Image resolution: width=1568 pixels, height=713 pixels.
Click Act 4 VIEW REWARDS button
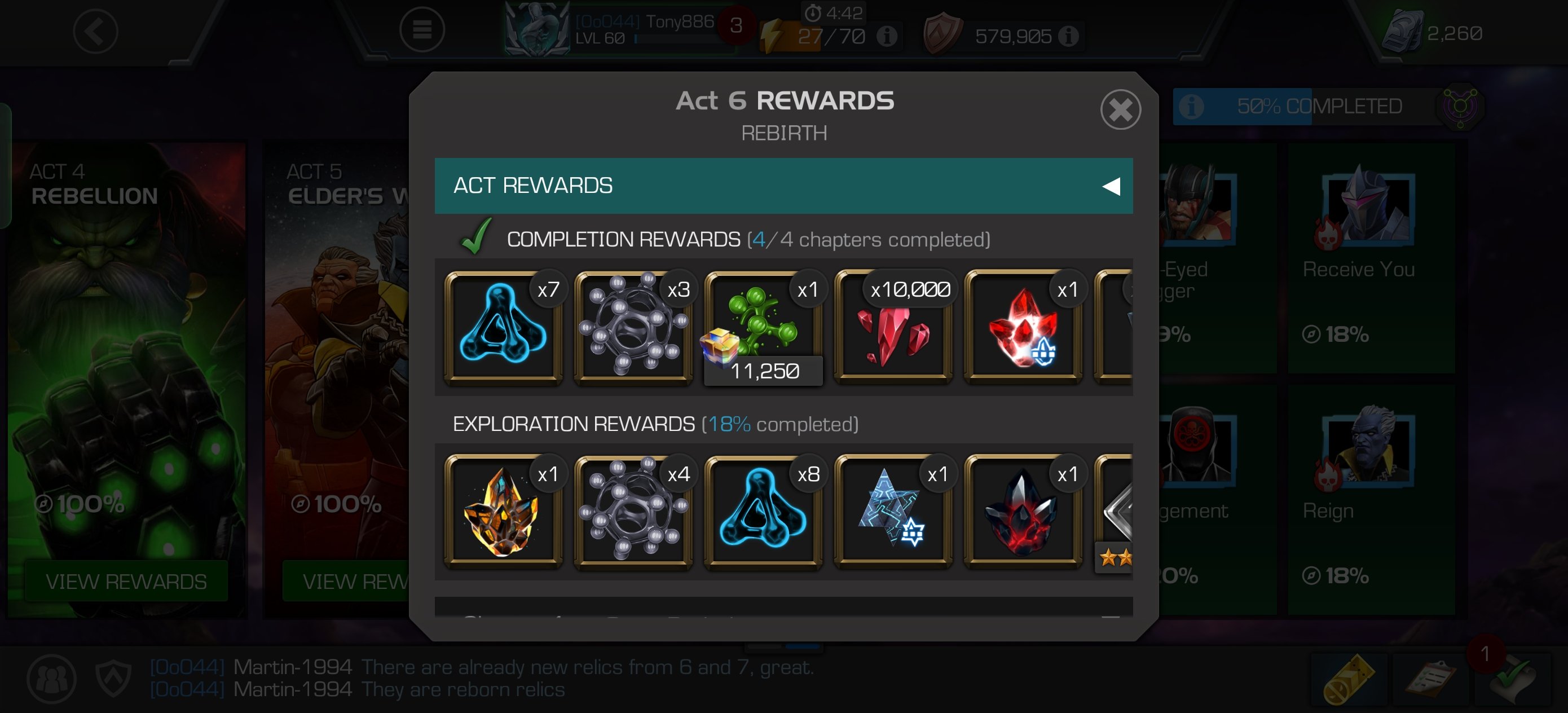(126, 581)
